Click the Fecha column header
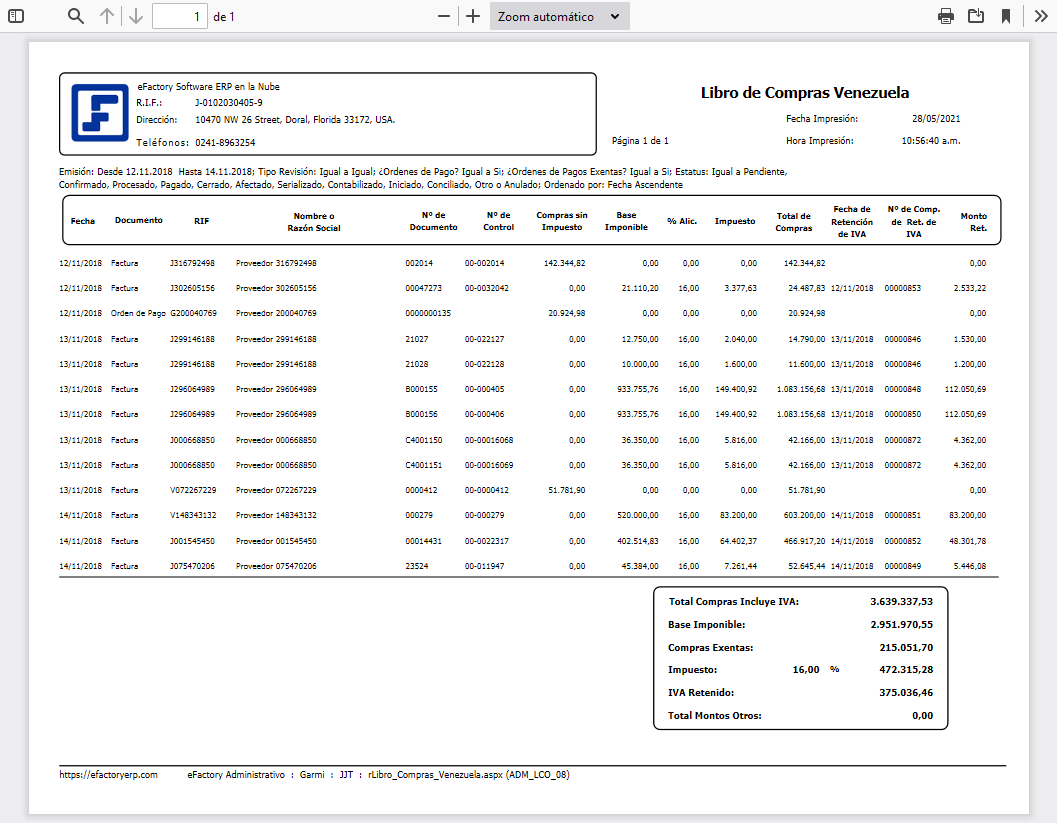The image size is (1057, 823). click(83, 220)
